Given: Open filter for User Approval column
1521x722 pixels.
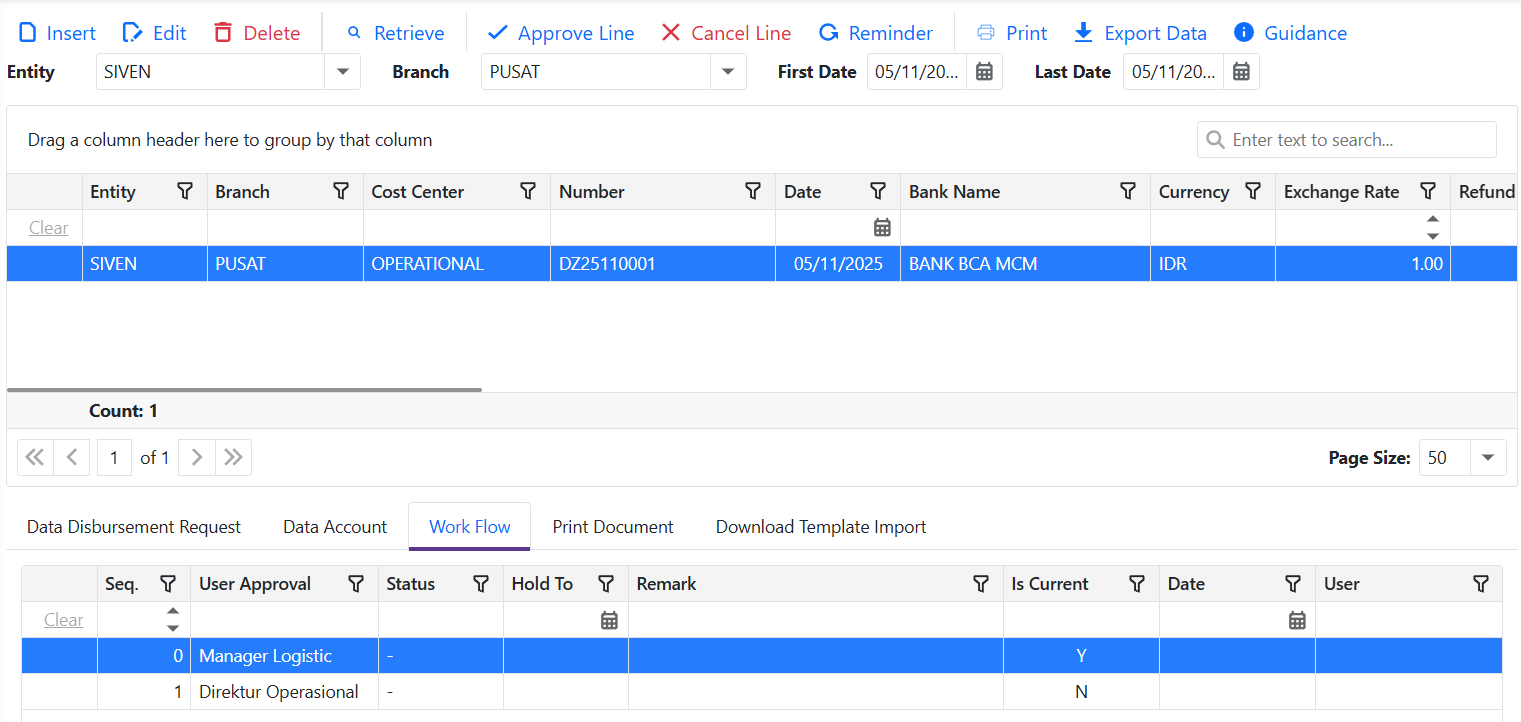Looking at the screenshot, I should tap(356, 583).
